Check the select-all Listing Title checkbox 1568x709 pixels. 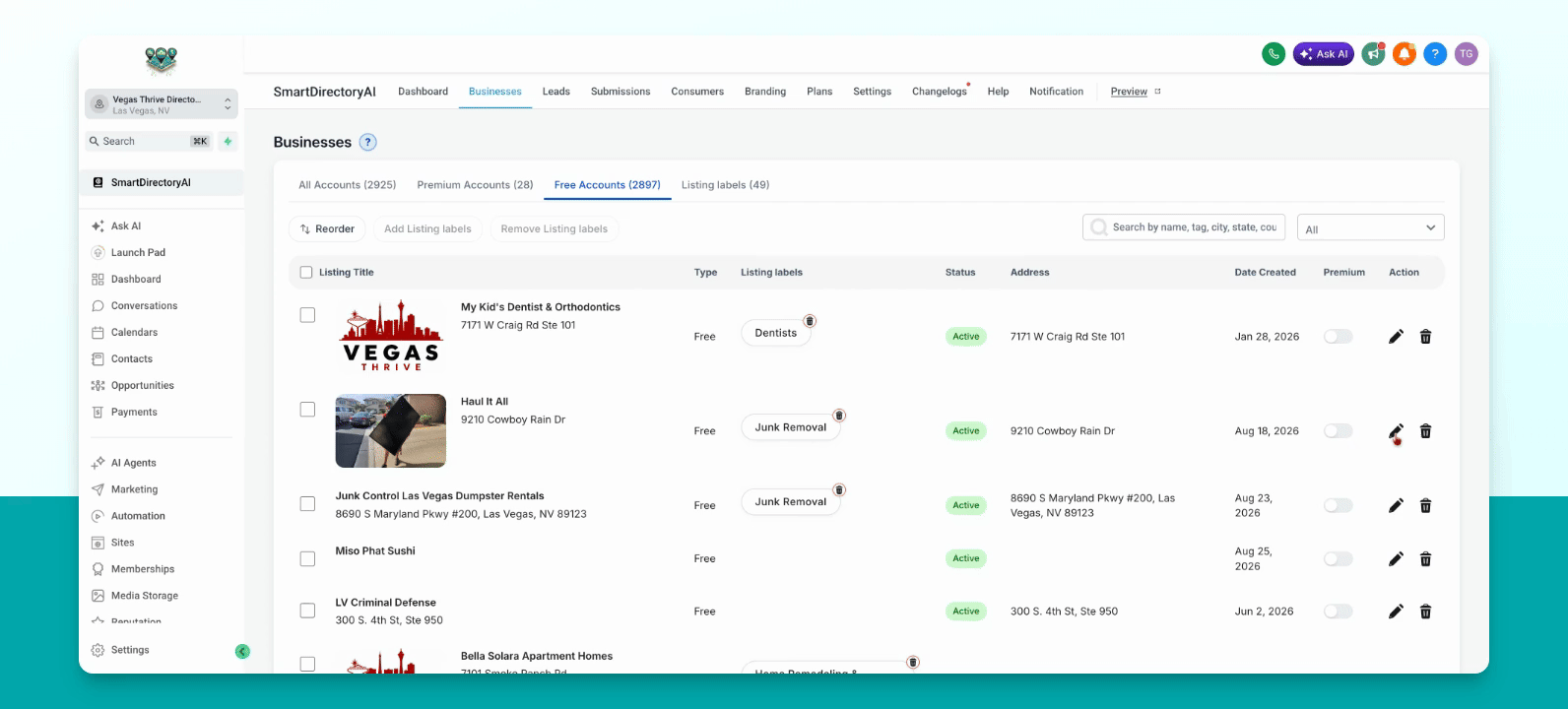pos(306,273)
